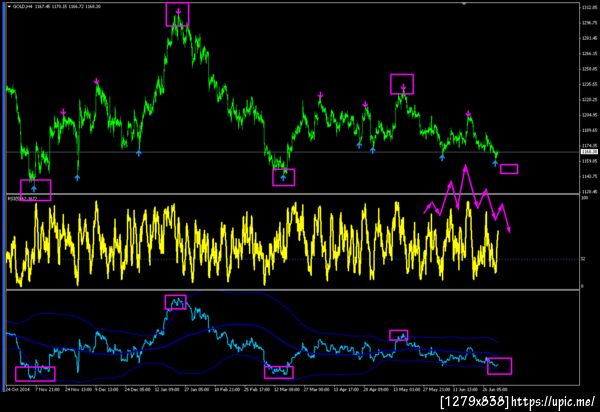This screenshot has width=600, height=412.
Task: Select the RSI scale value 0
Action: click(583, 286)
